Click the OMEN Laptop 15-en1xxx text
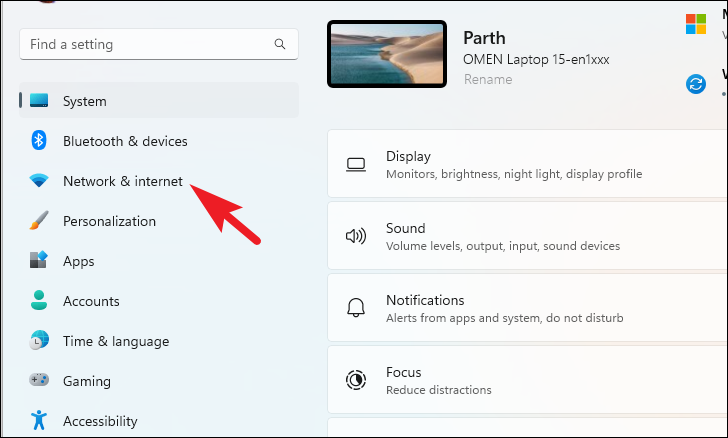The height and width of the screenshot is (438, 728). pos(536,59)
